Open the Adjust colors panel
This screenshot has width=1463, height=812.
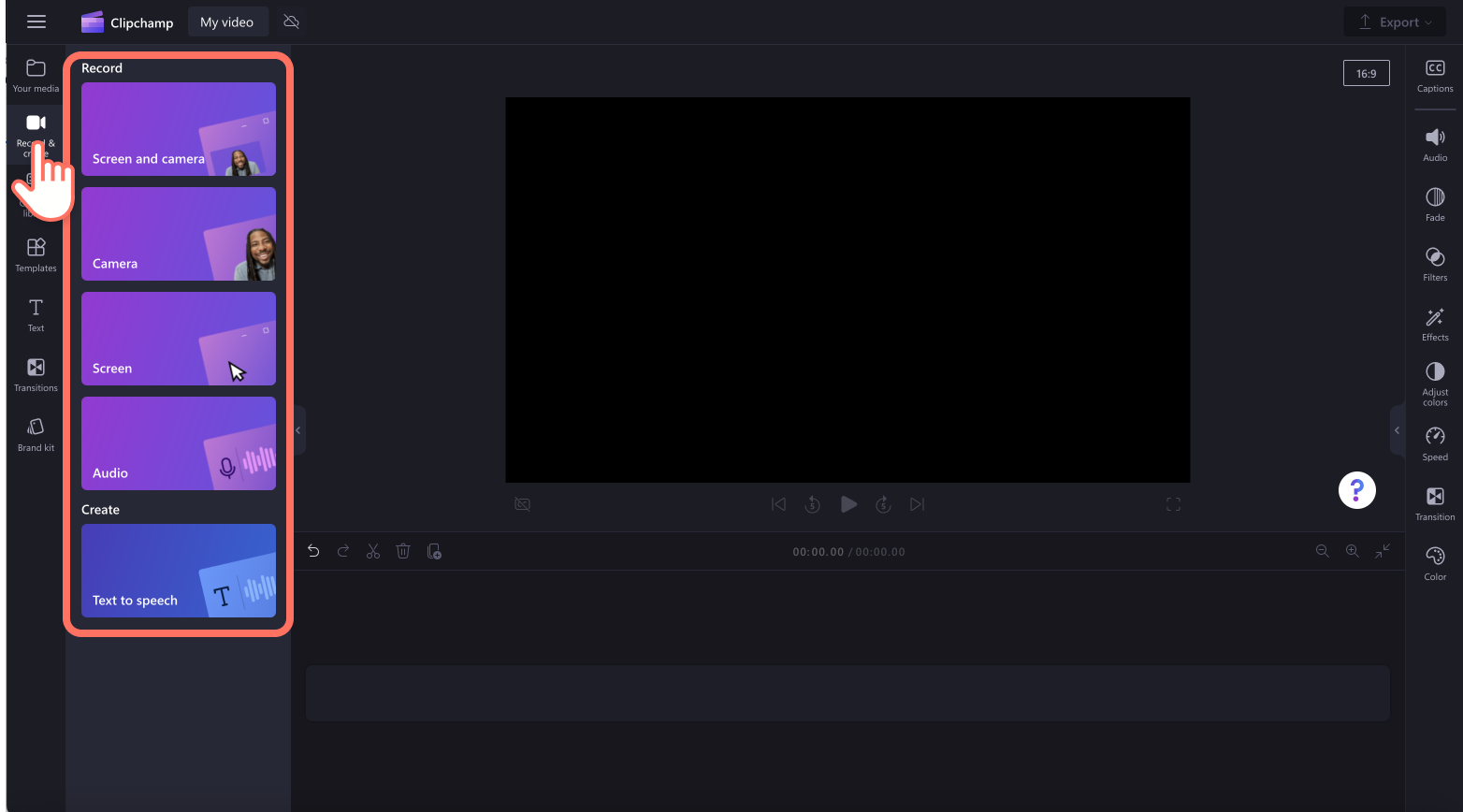1435,384
